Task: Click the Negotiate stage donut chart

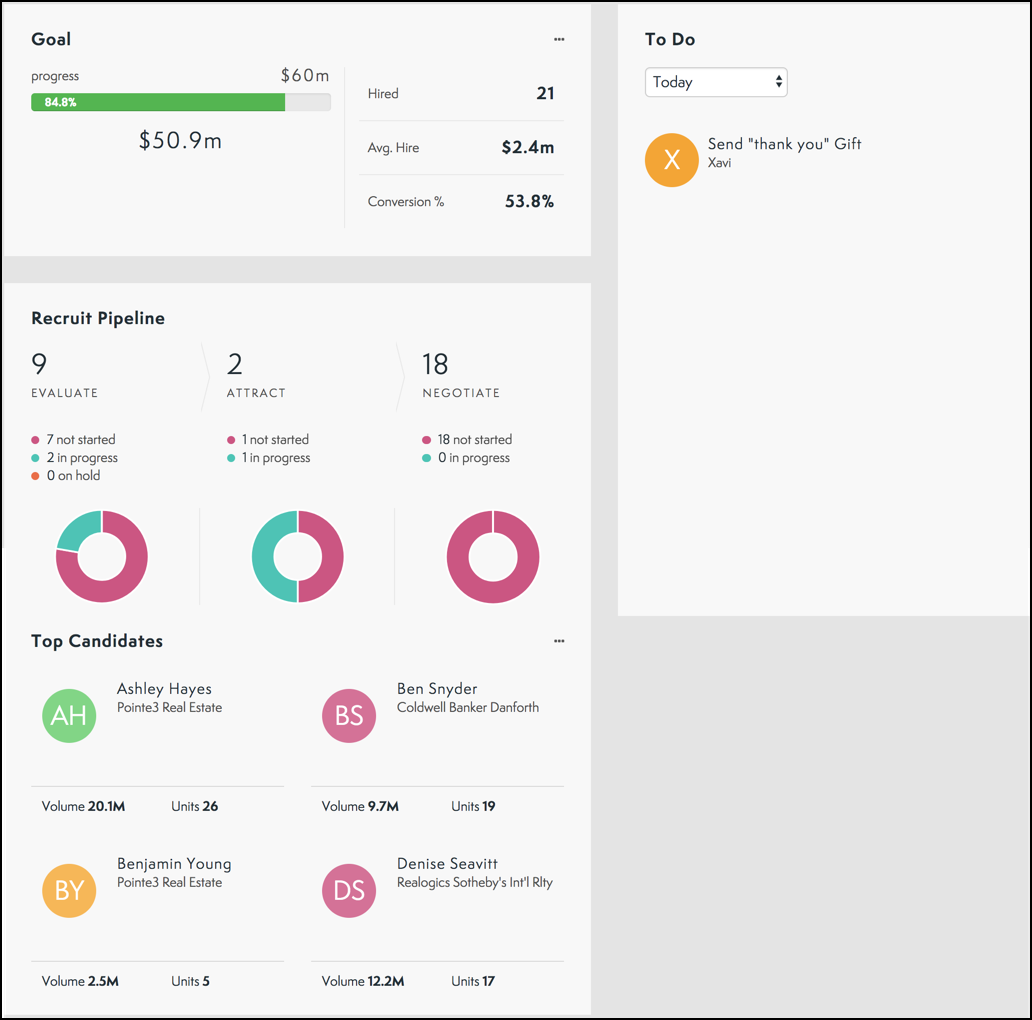Action: 492,555
